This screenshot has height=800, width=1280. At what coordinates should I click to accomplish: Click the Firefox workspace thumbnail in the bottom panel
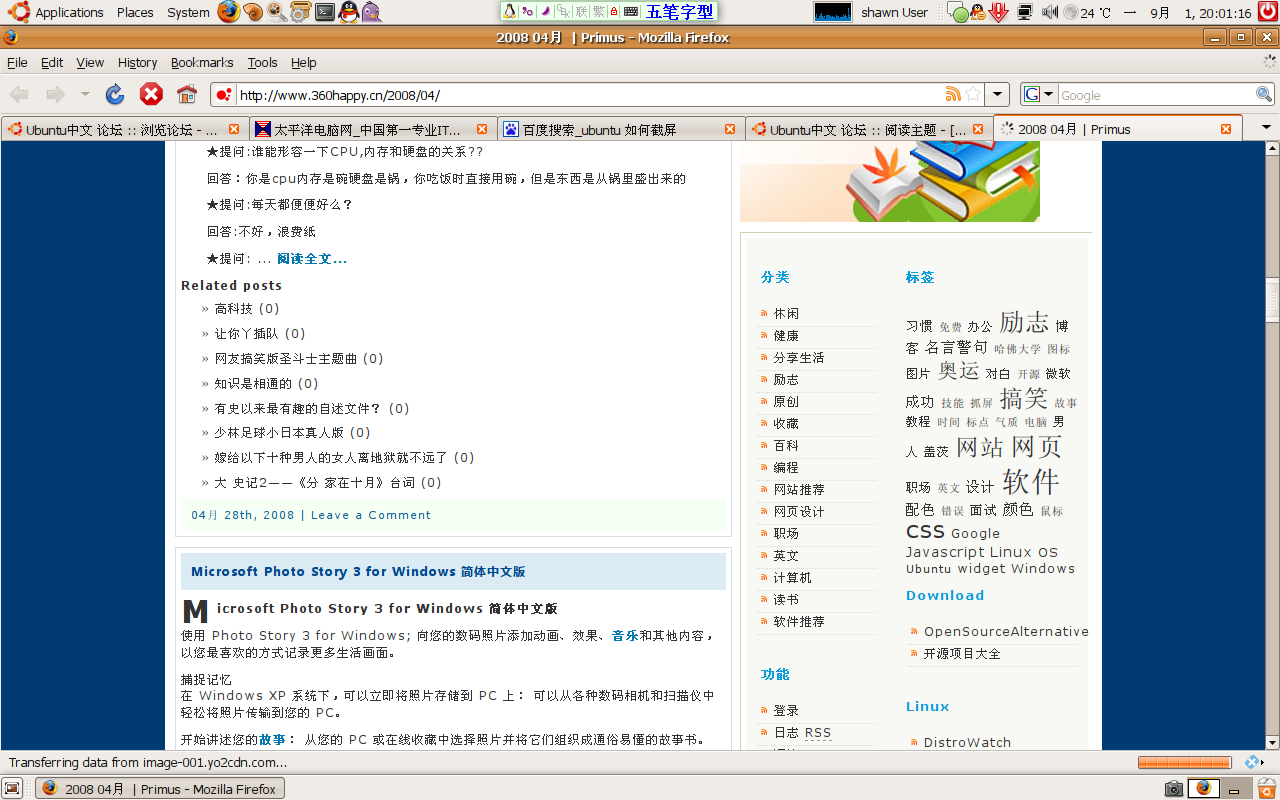point(1203,788)
